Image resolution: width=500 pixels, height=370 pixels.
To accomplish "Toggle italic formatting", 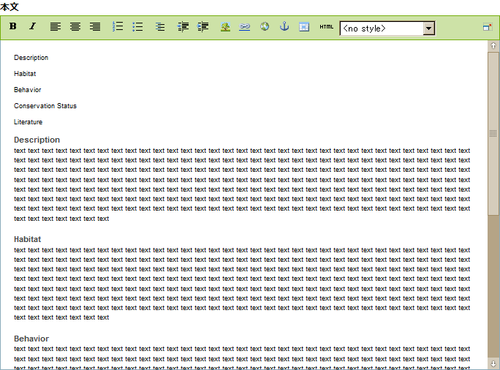I will 33,26.
